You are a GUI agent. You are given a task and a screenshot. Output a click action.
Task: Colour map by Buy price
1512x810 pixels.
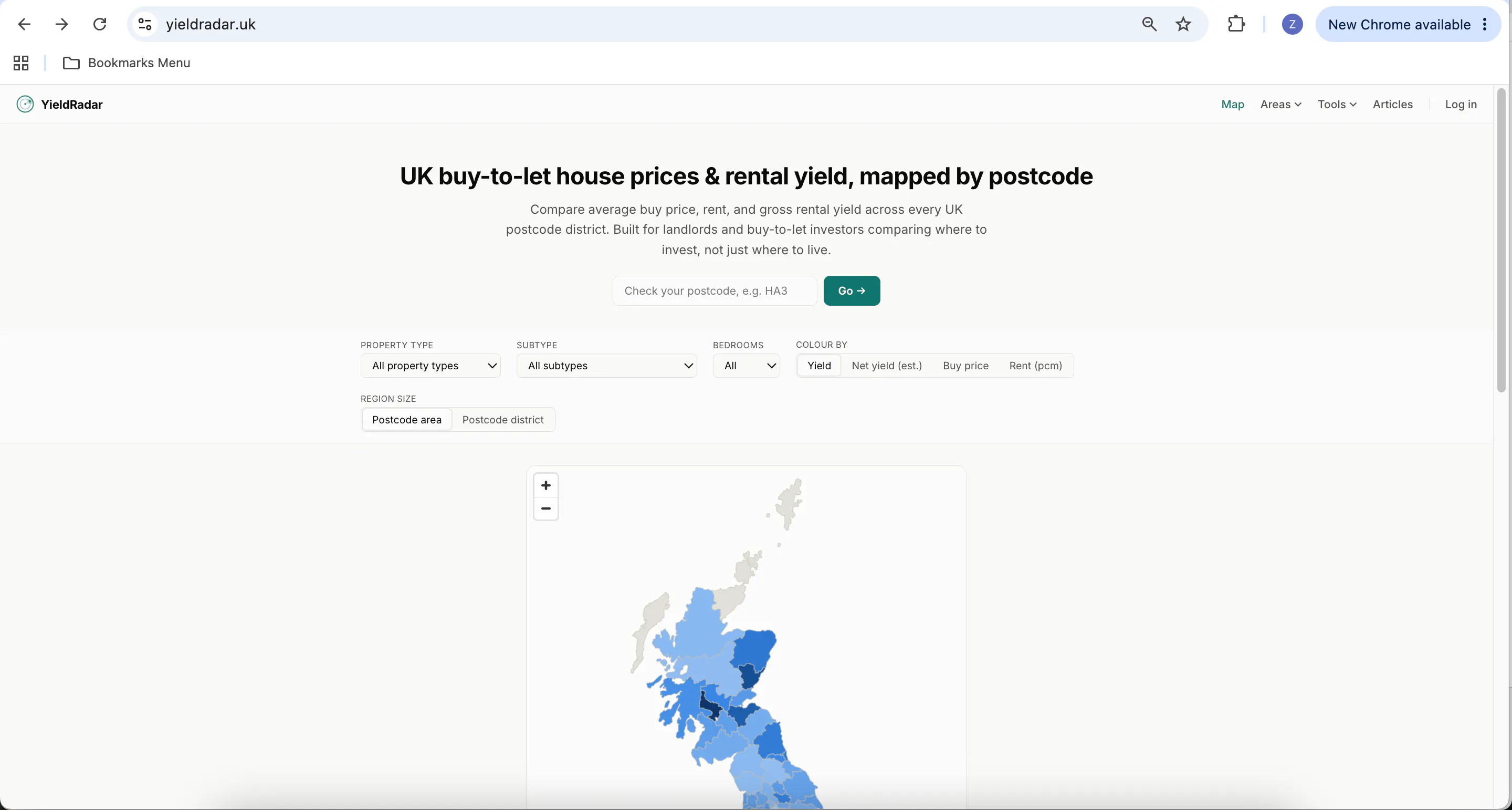(965, 366)
